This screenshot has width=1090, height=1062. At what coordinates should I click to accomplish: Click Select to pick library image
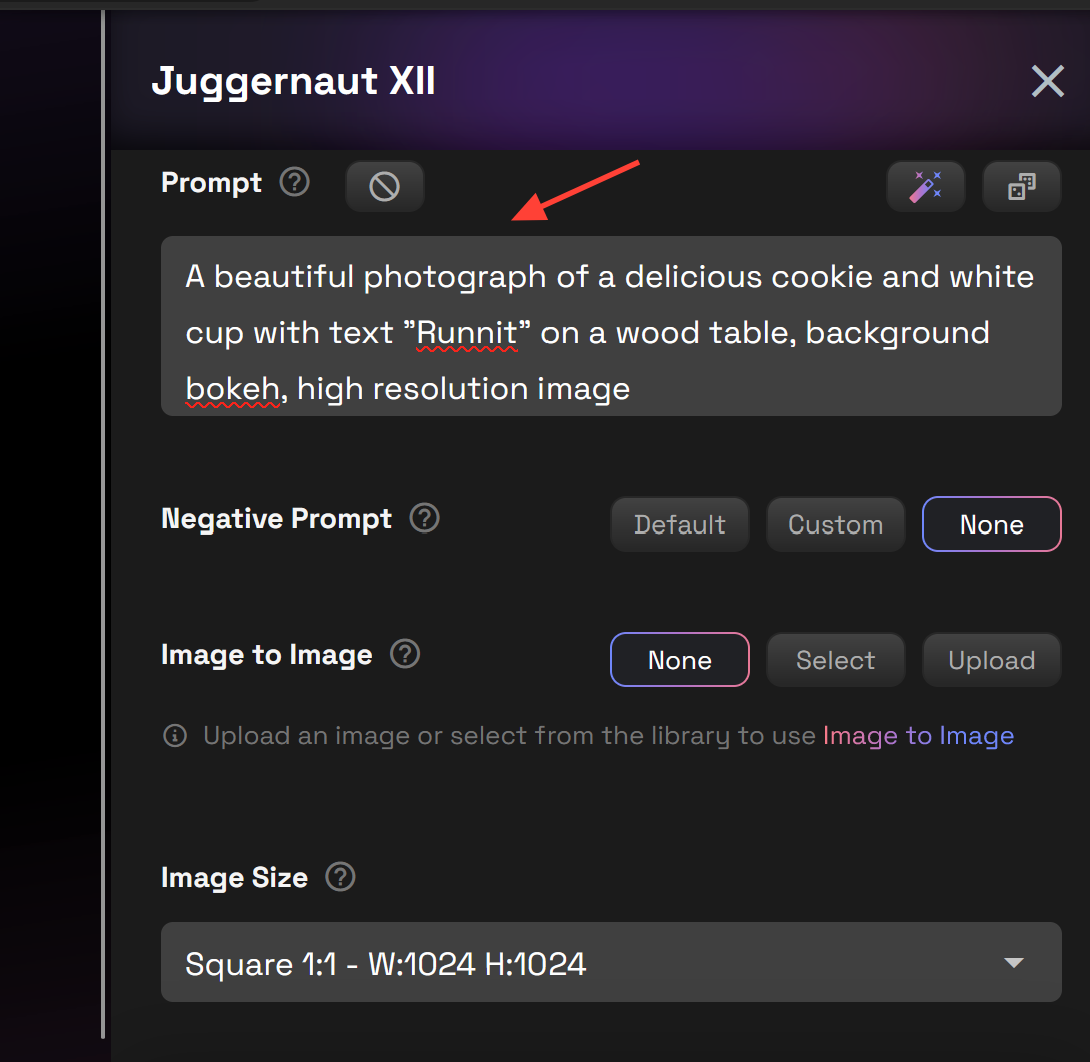(835, 660)
